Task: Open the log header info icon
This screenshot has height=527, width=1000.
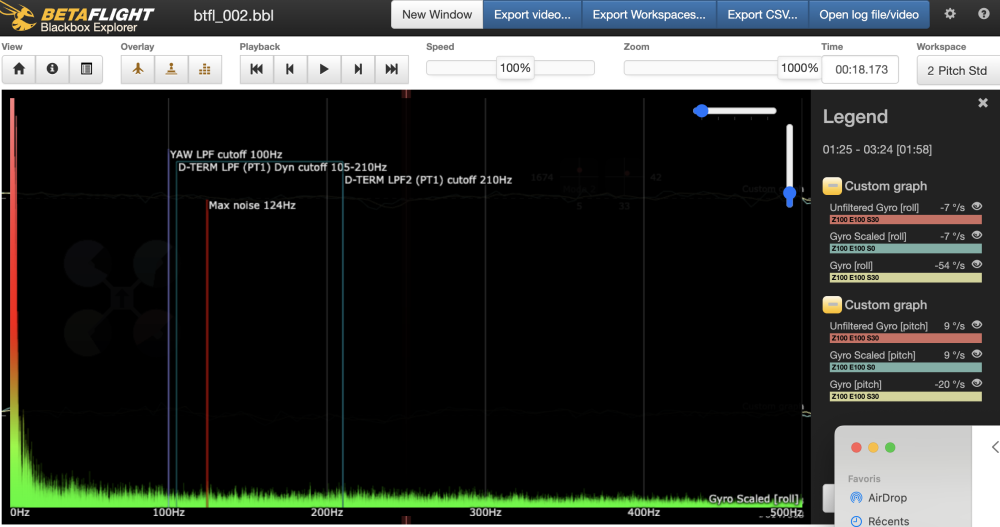Action: pyautogui.click(x=52, y=69)
